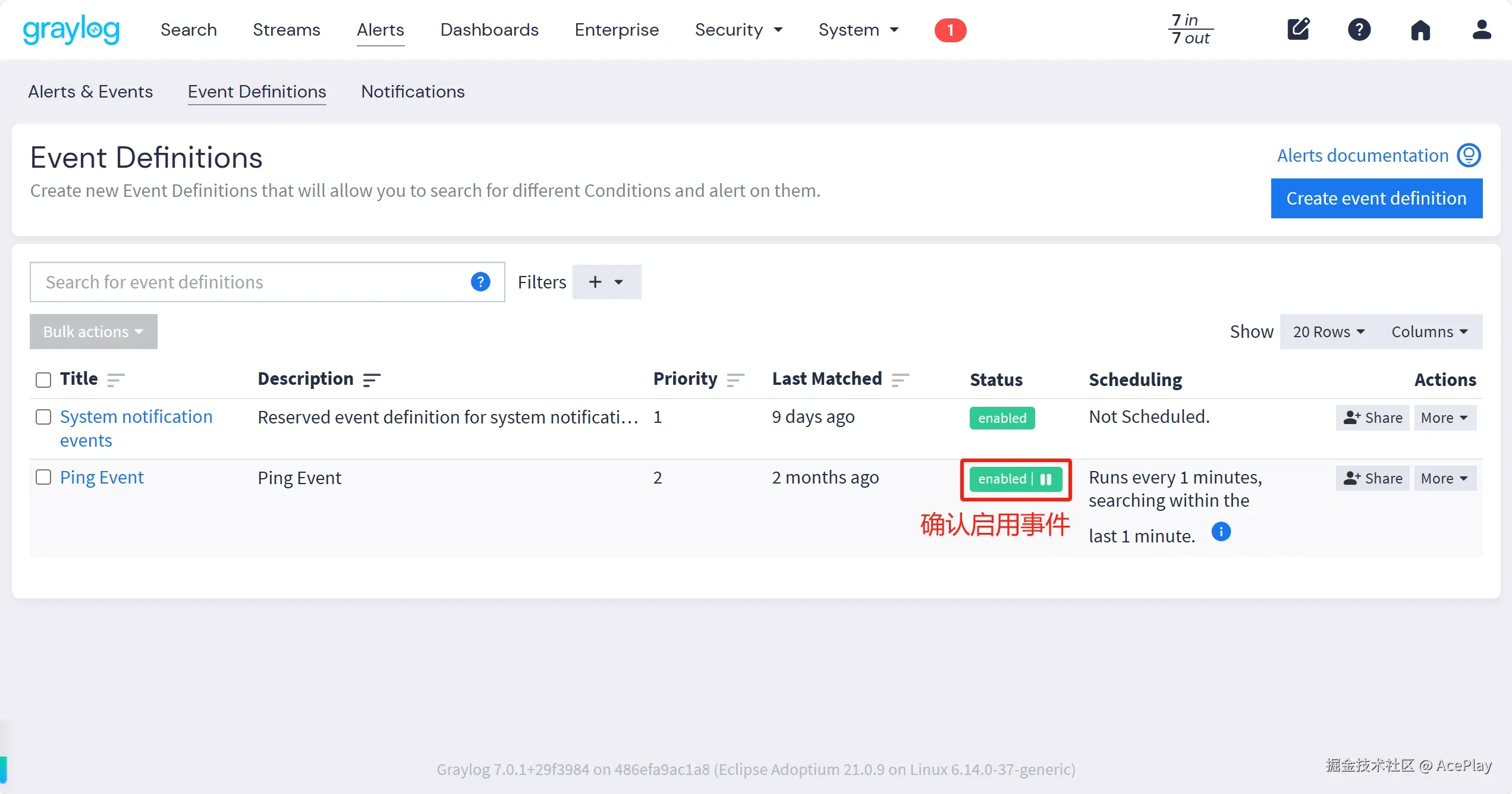The width and height of the screenshot is (1512, 794).
Task: Select all event definitions checkbox
Action: [43, 379]
